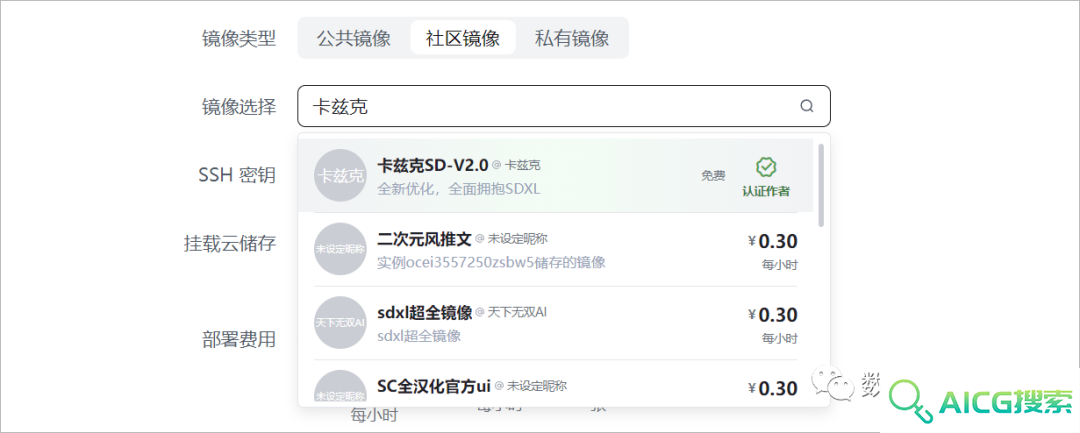Viewport: 1080px width, 433px height.
Task: Switch to 私有镜像 tab
Action: 572,38
